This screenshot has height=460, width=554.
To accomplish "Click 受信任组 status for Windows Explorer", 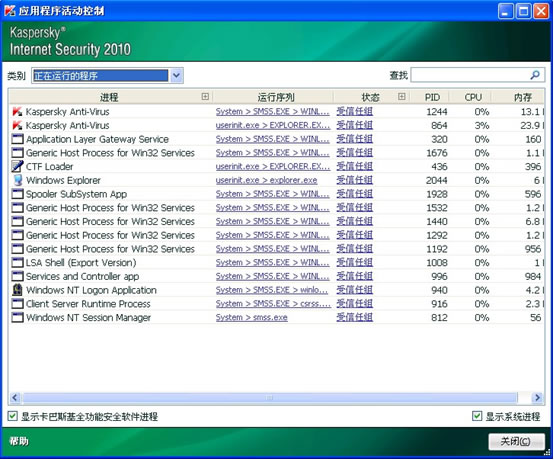I will click(x=354, y=180).
